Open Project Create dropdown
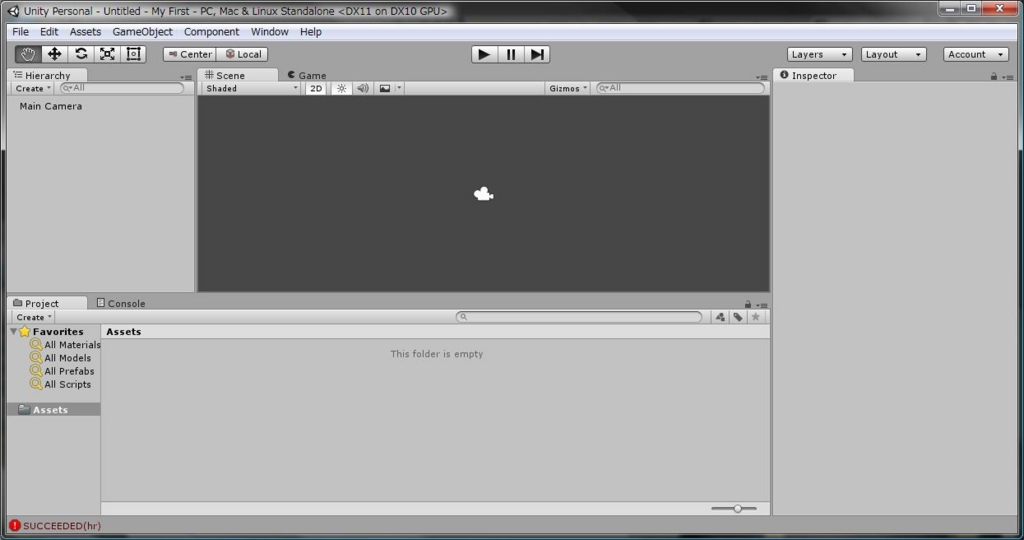The width and height of the screenshot is (1024, 540). point(33,317)
